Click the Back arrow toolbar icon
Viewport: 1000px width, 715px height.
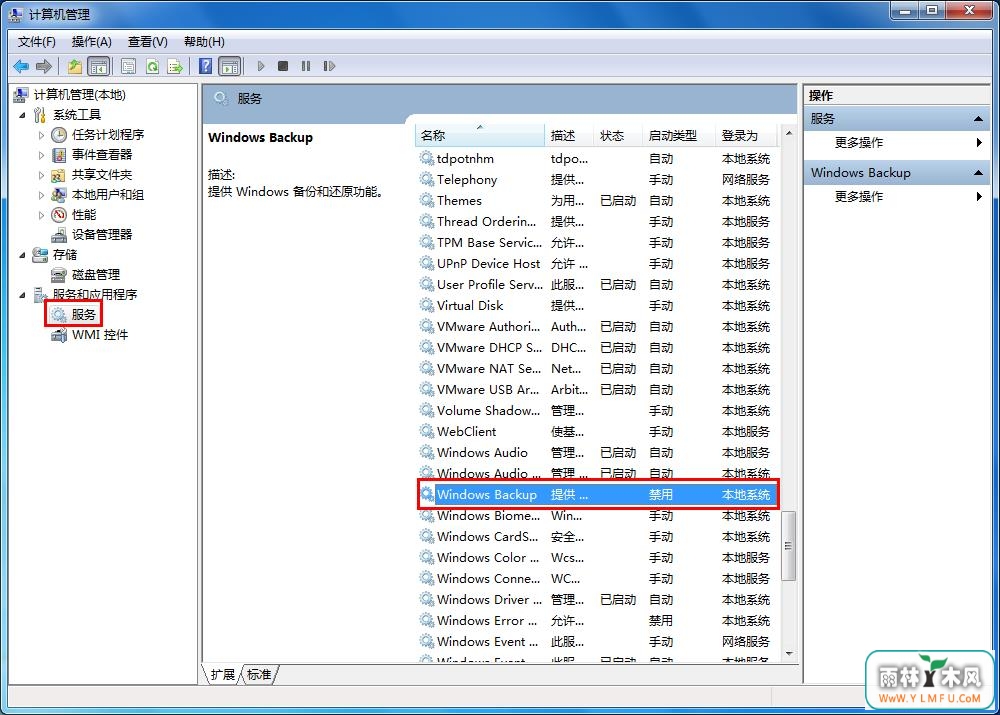(21, 66)
